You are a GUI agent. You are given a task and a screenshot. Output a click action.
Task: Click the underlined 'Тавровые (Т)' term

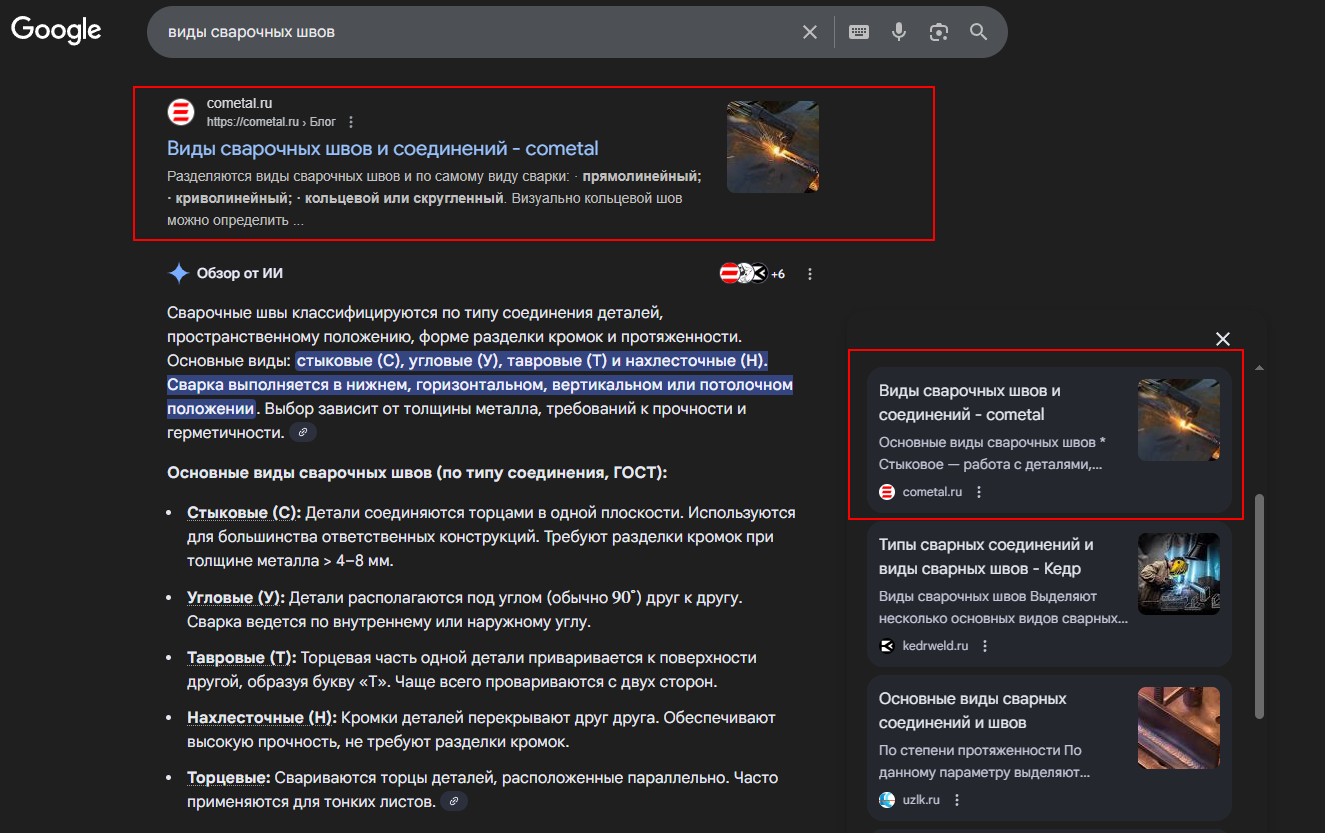coord(241,658)
